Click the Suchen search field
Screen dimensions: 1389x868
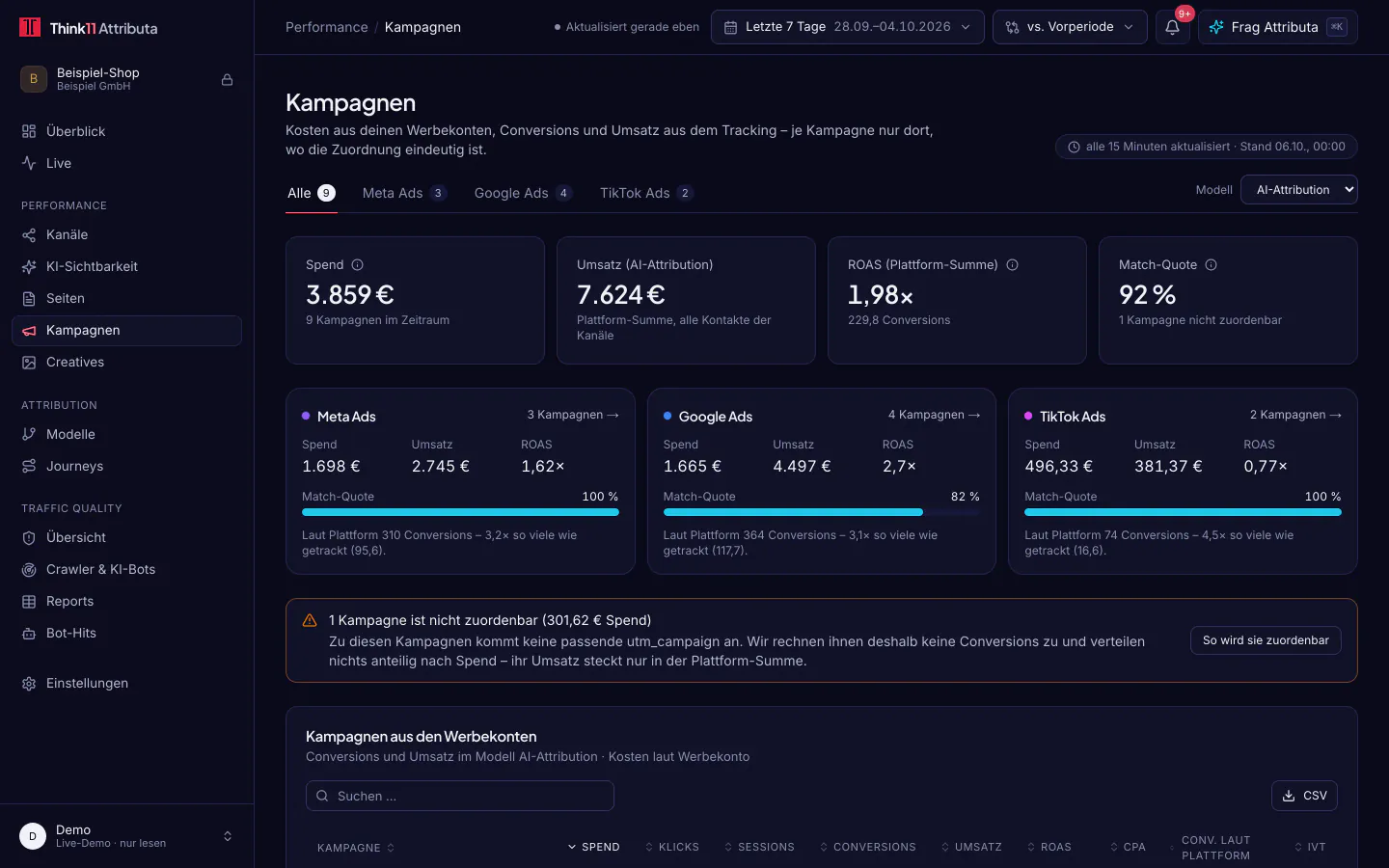tap(460, 796)
